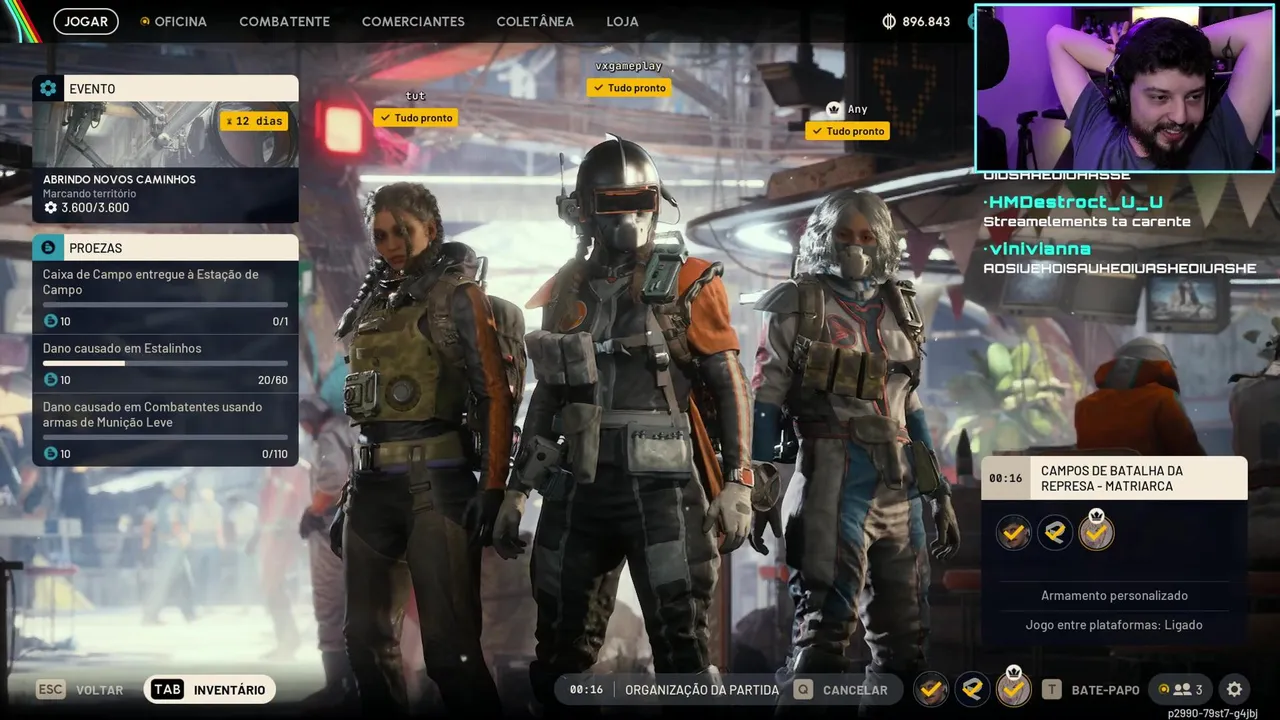Screen dimensions: 1280x720
Task: Click Any's 'Tudo pronto' ready badge
Action: click(847, 131)
